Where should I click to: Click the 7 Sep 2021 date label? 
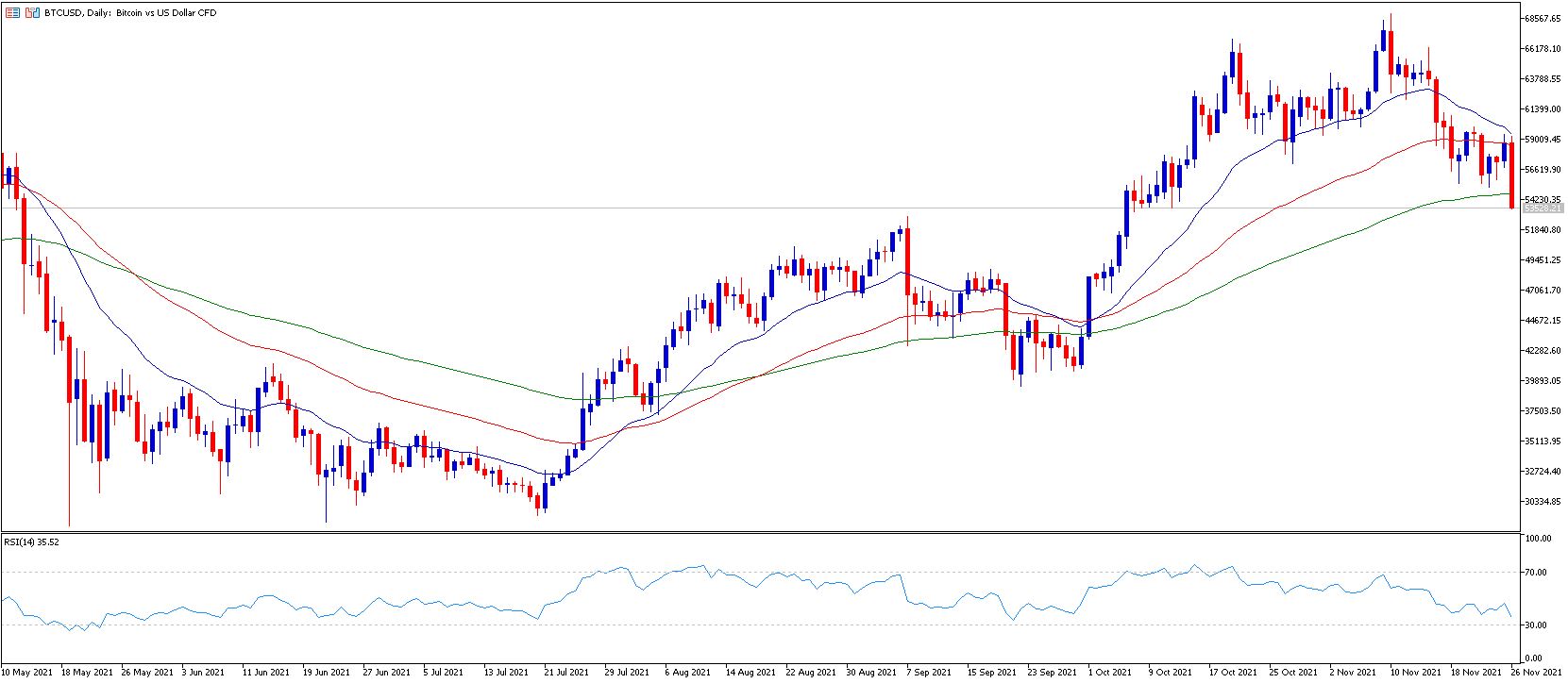point(926,673)
